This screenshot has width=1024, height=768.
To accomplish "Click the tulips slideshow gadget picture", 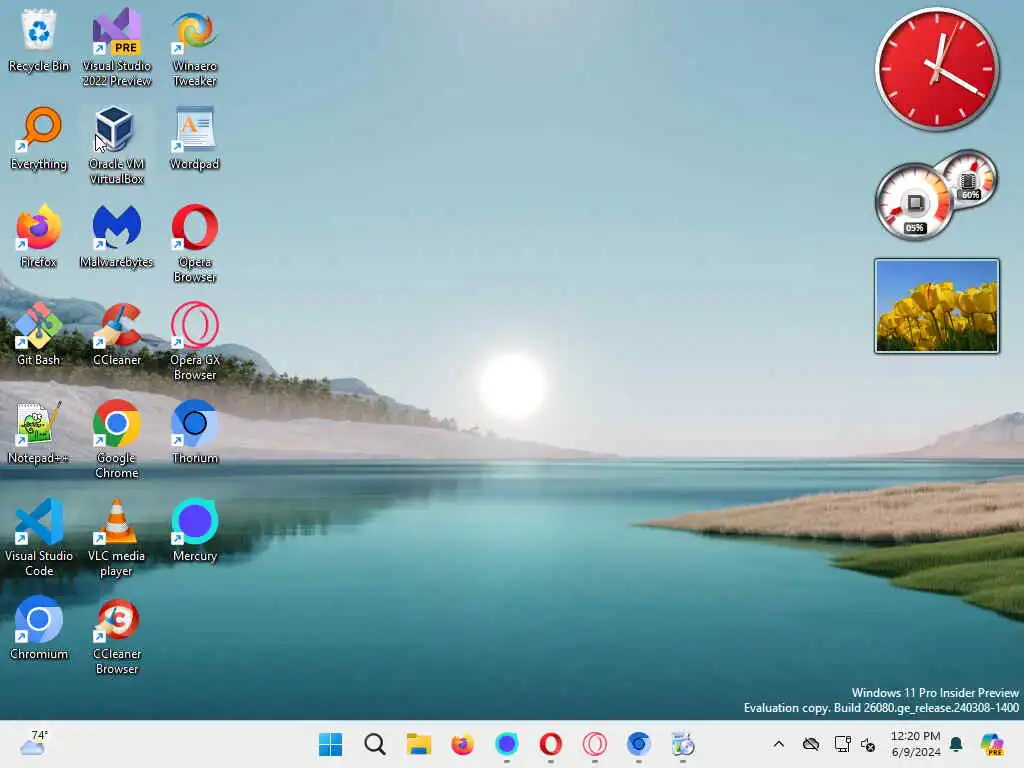I will 936,306.
